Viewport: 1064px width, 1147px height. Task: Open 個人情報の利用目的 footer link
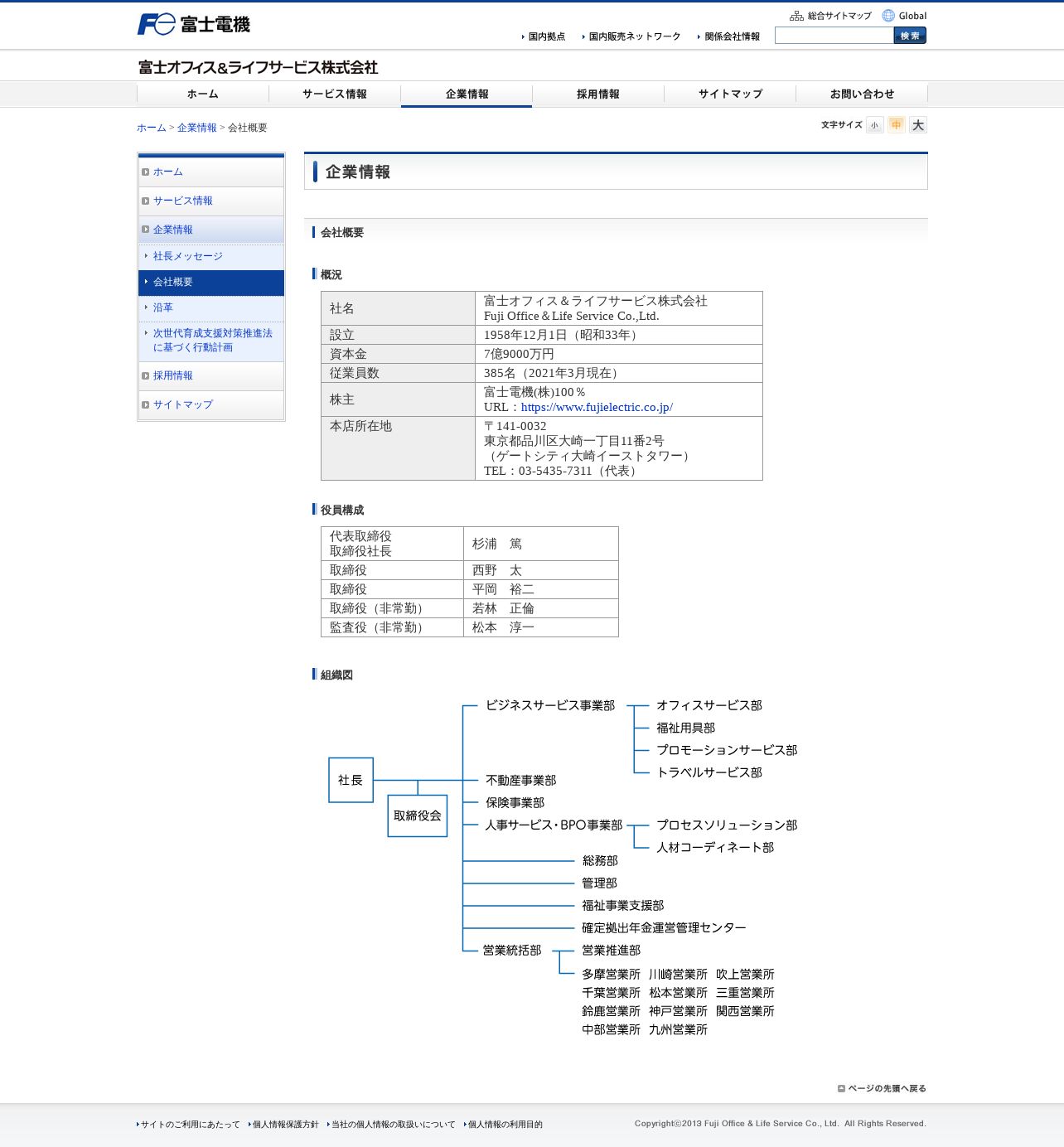[503, 1125]
